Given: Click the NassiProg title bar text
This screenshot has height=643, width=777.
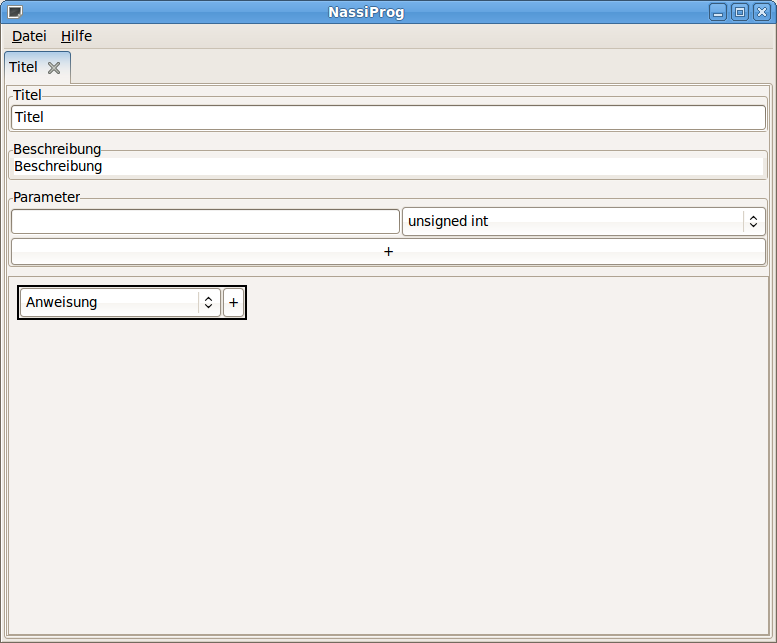Looking at the screenshot, I should click(x=366, y=12).
